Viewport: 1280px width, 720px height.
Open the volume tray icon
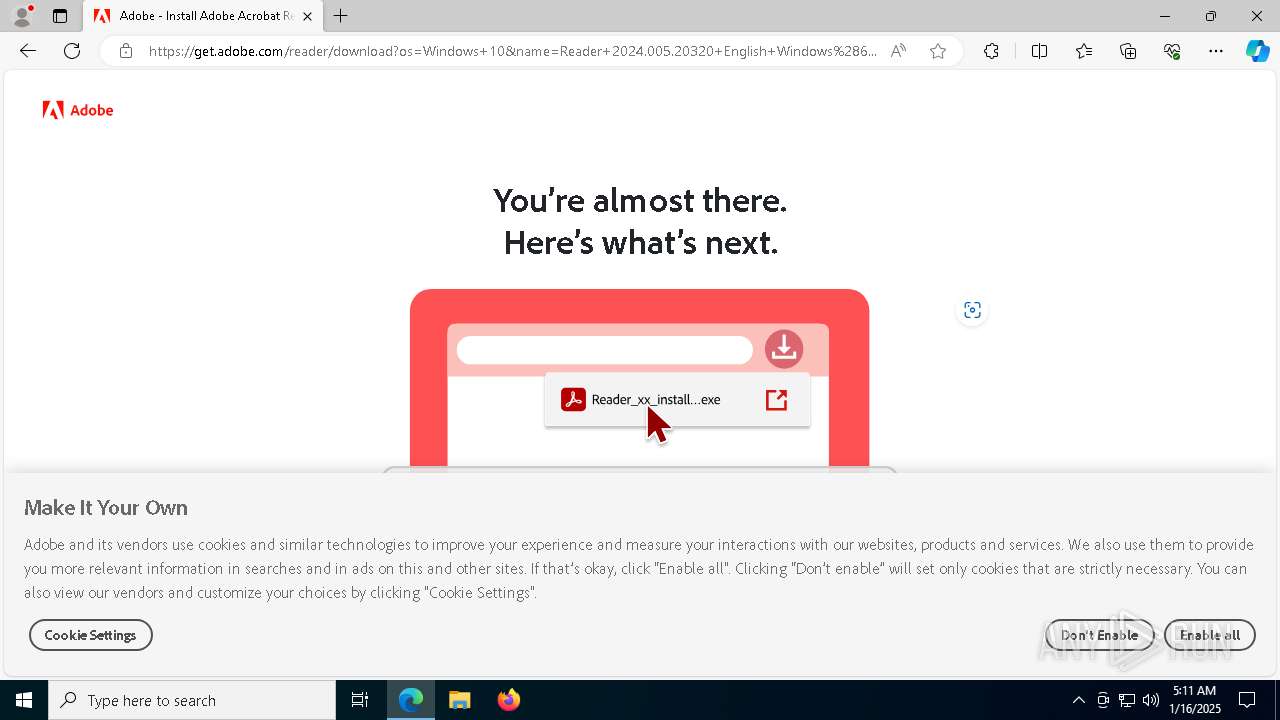pos(1151,700)
